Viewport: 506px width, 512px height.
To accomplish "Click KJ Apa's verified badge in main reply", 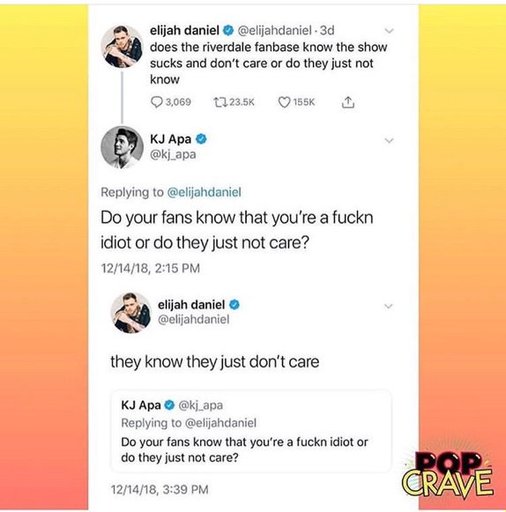I will pyautogui.click(x=201, y=139).
